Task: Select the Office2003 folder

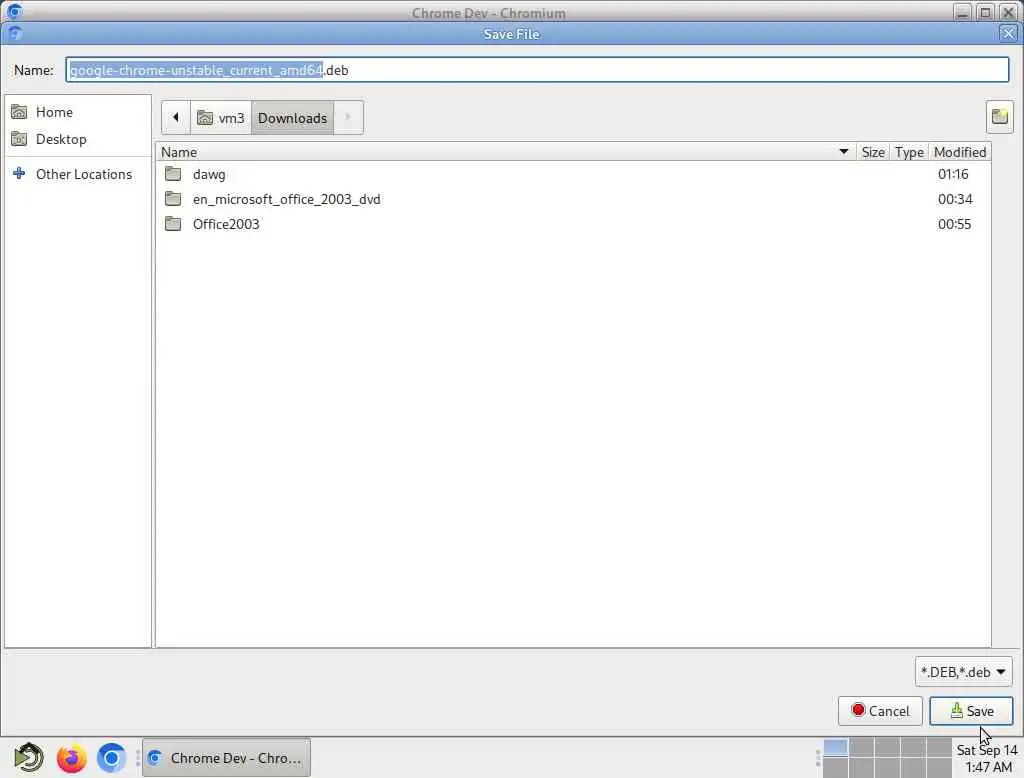Action: click(x=573, y=224)
